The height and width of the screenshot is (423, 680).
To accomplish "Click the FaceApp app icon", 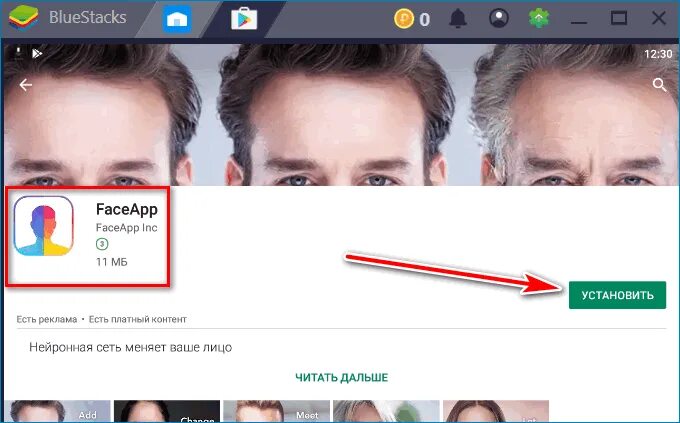I will pyautogui.click(x=43, y=226).
